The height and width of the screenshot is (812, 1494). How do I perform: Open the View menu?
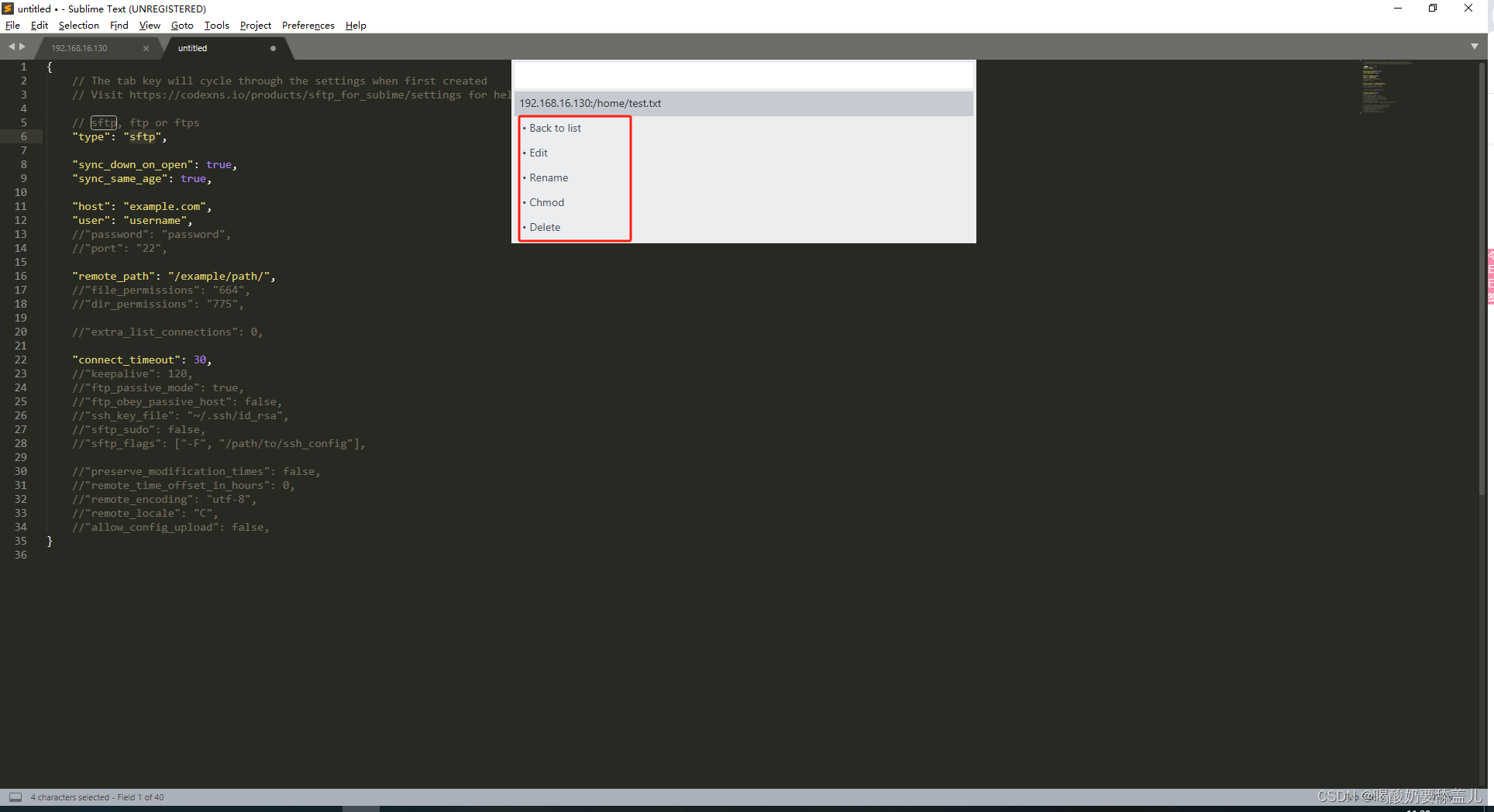coord(150,26)
